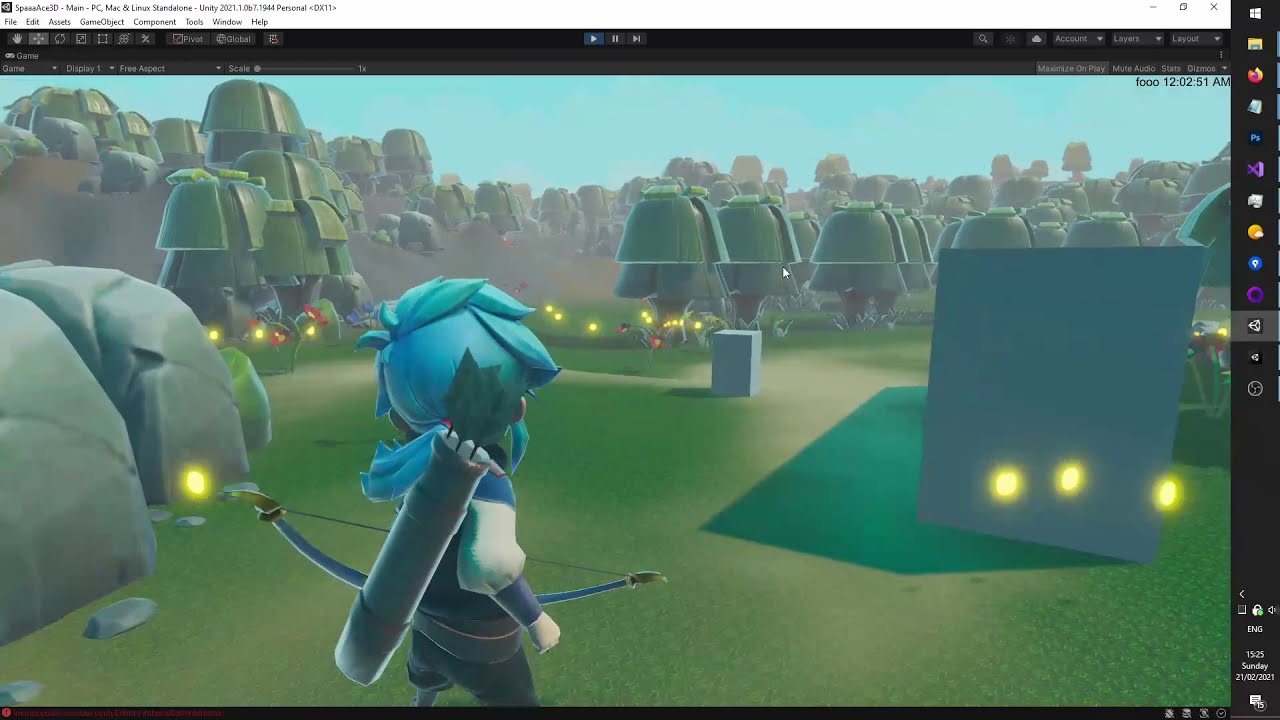Expand the Layers dropdown
The width and height of the screenshot is (1280, 720).
[x=1137, y=39]
